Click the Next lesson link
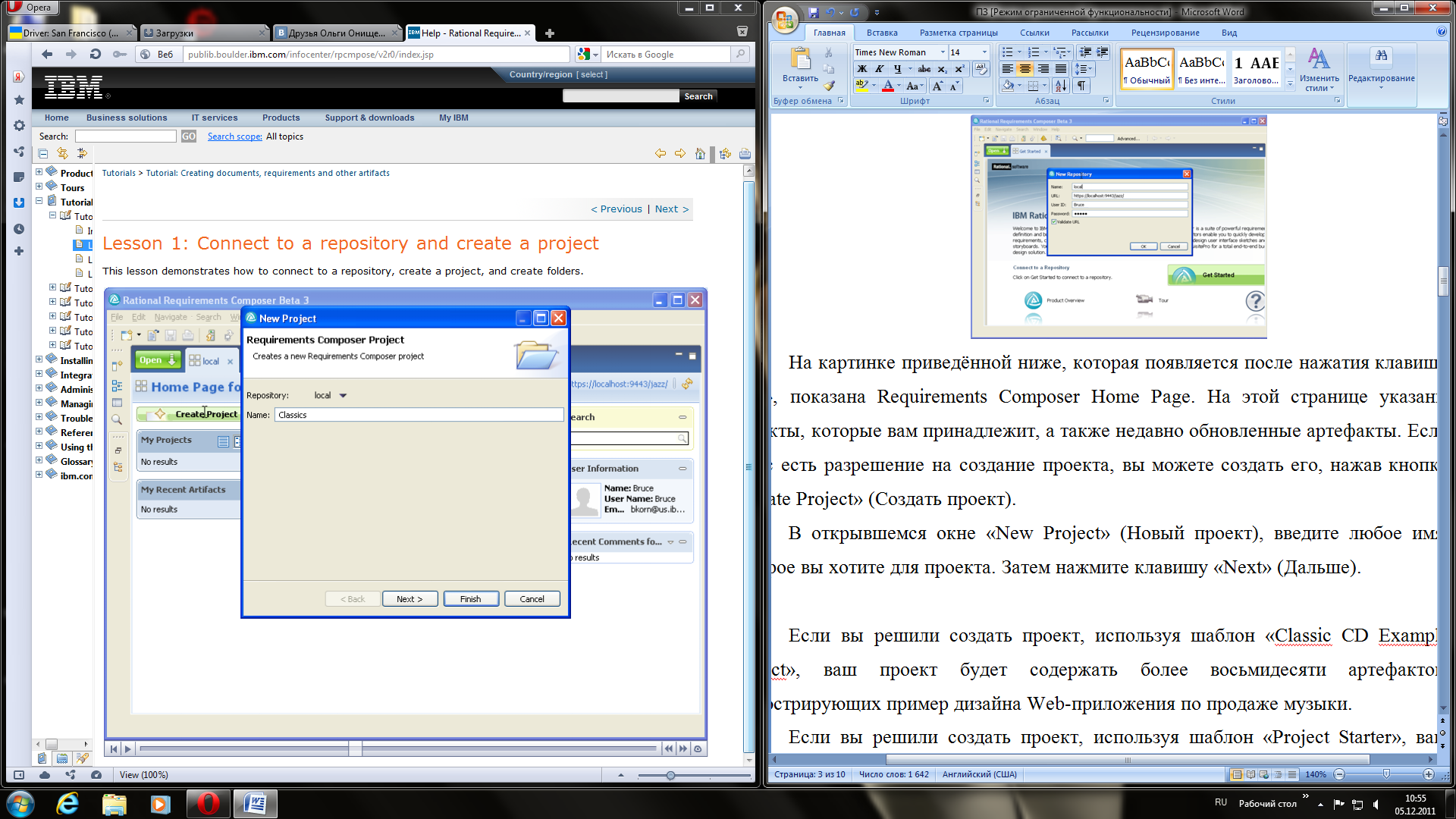This screenshot has width=1456, height=819. (671, 209)
